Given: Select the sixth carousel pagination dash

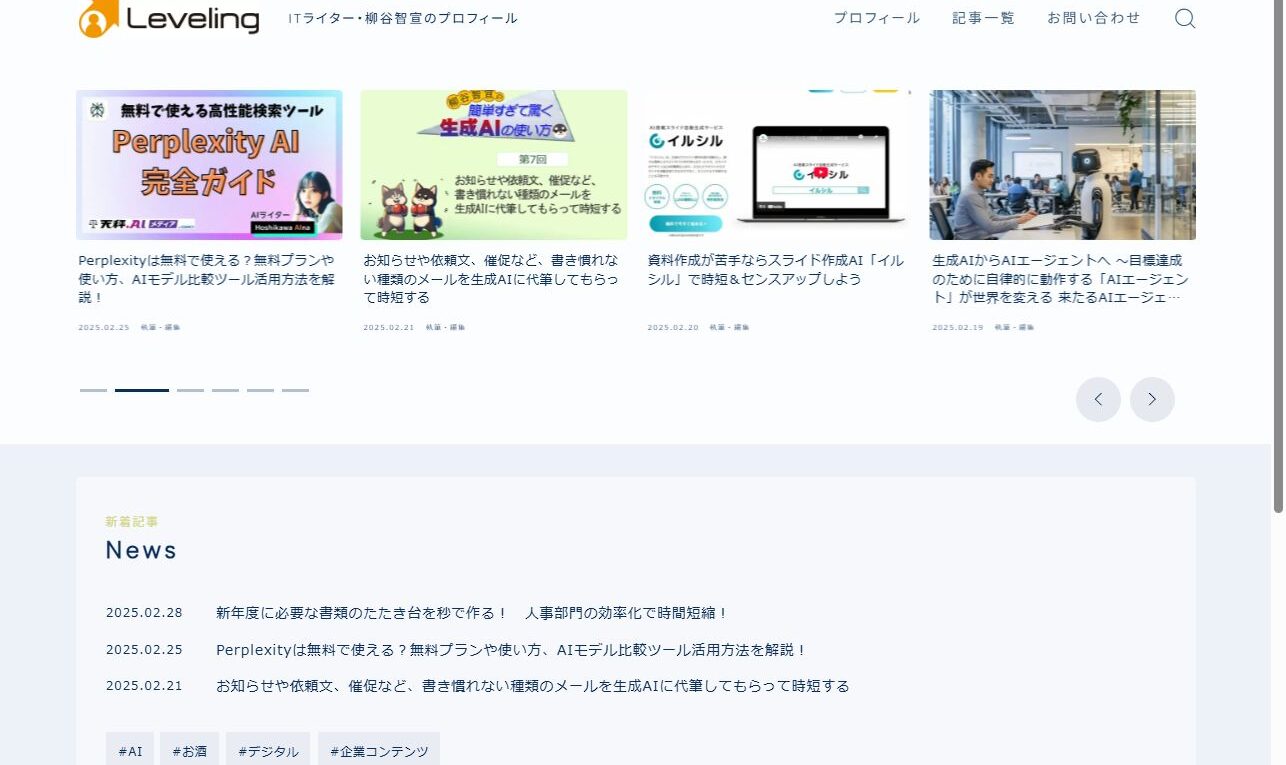Looking at the screenshot, I should [x=295, y=390].
